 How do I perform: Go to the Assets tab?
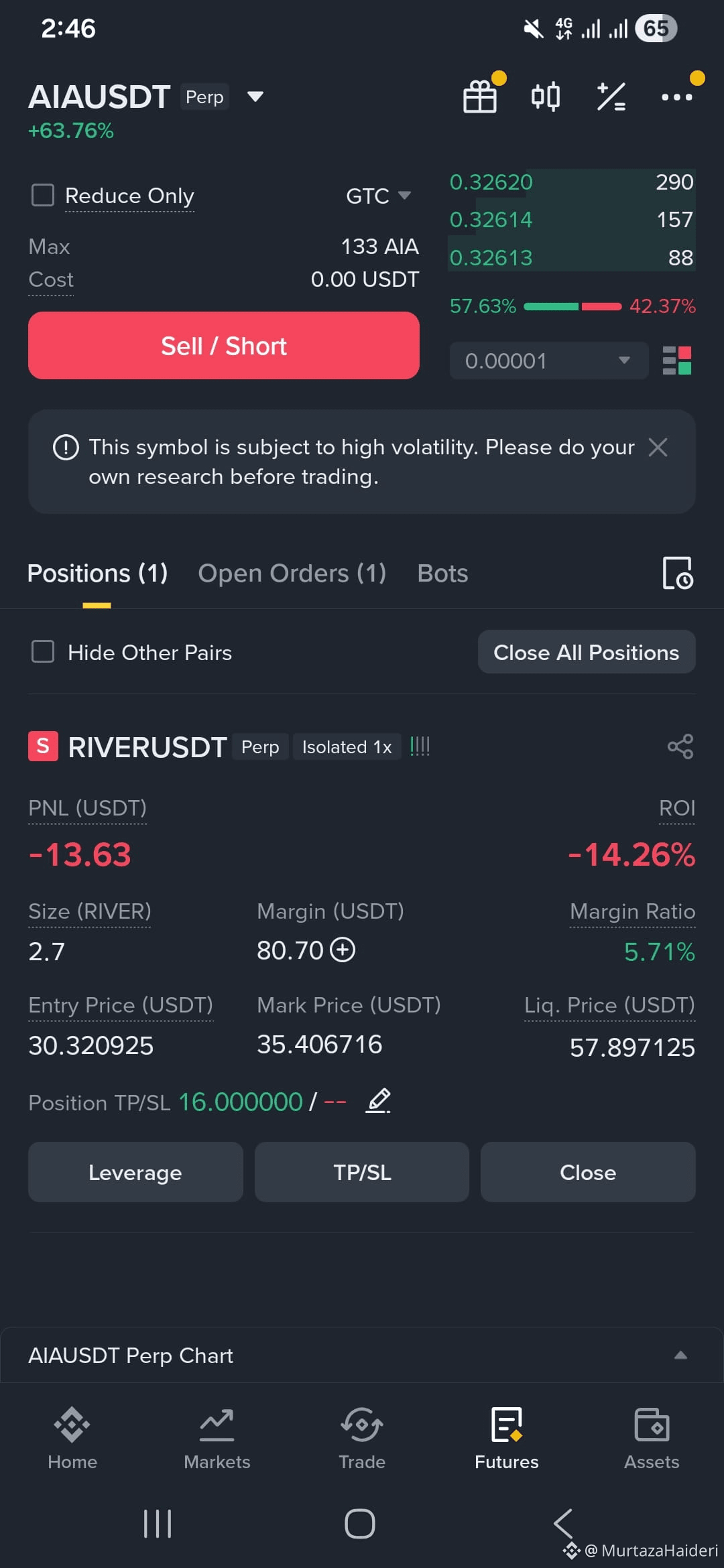pos(652,1438)
